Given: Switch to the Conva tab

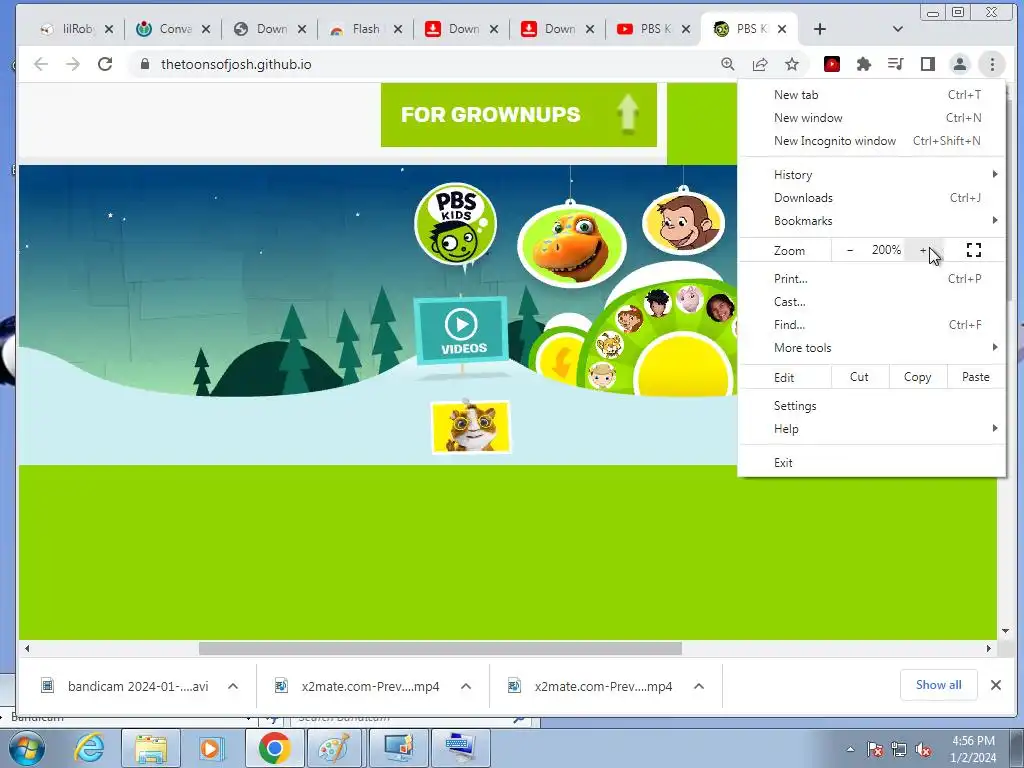Looking at the screenshot, I should [167, 29].
